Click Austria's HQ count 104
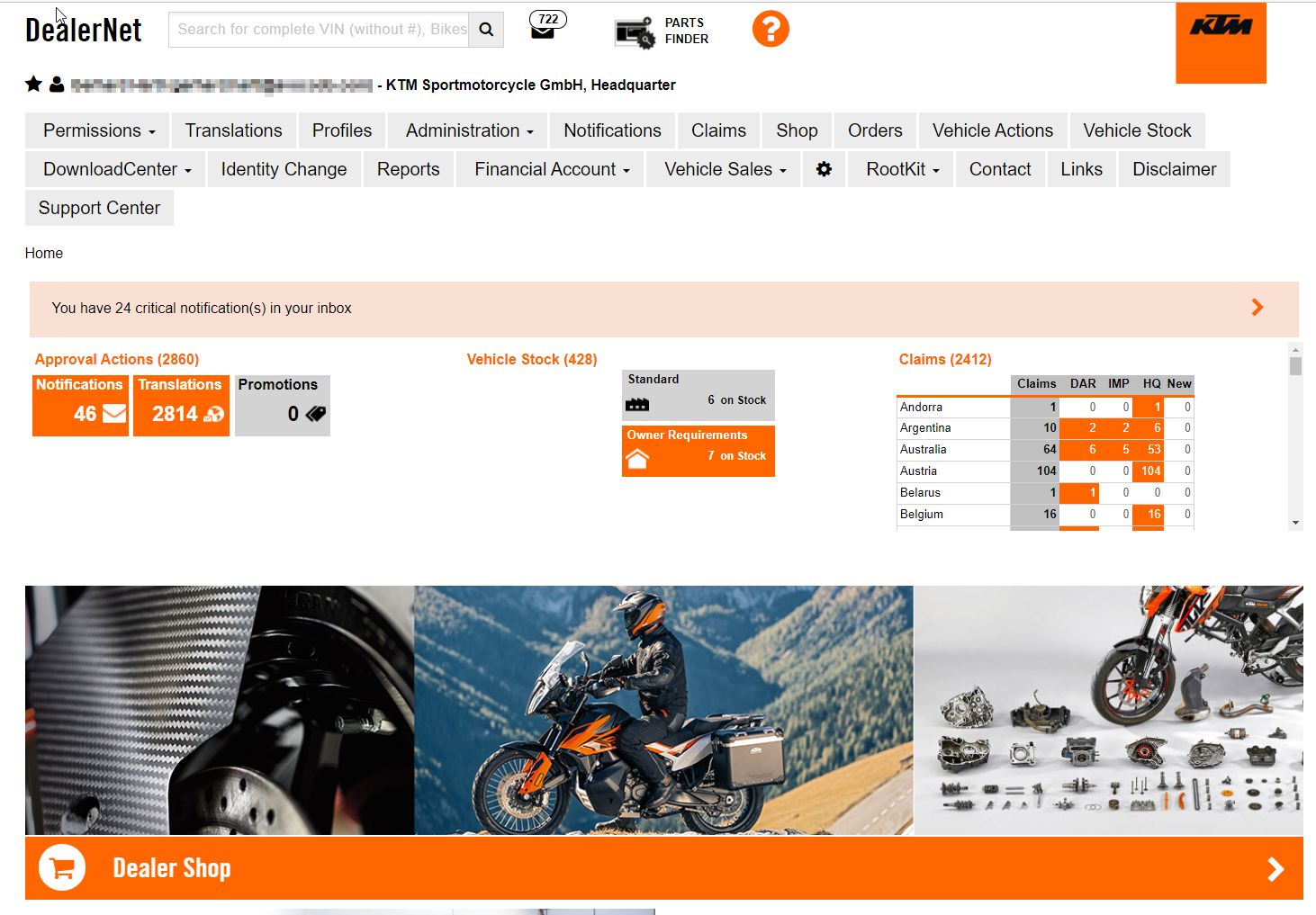 [x=1148, y=471]
